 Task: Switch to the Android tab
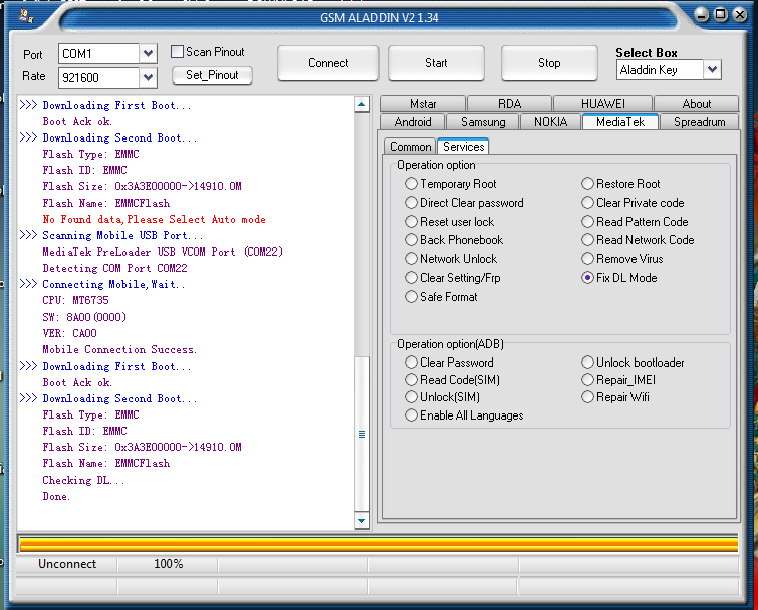click(x=413, y=122)
